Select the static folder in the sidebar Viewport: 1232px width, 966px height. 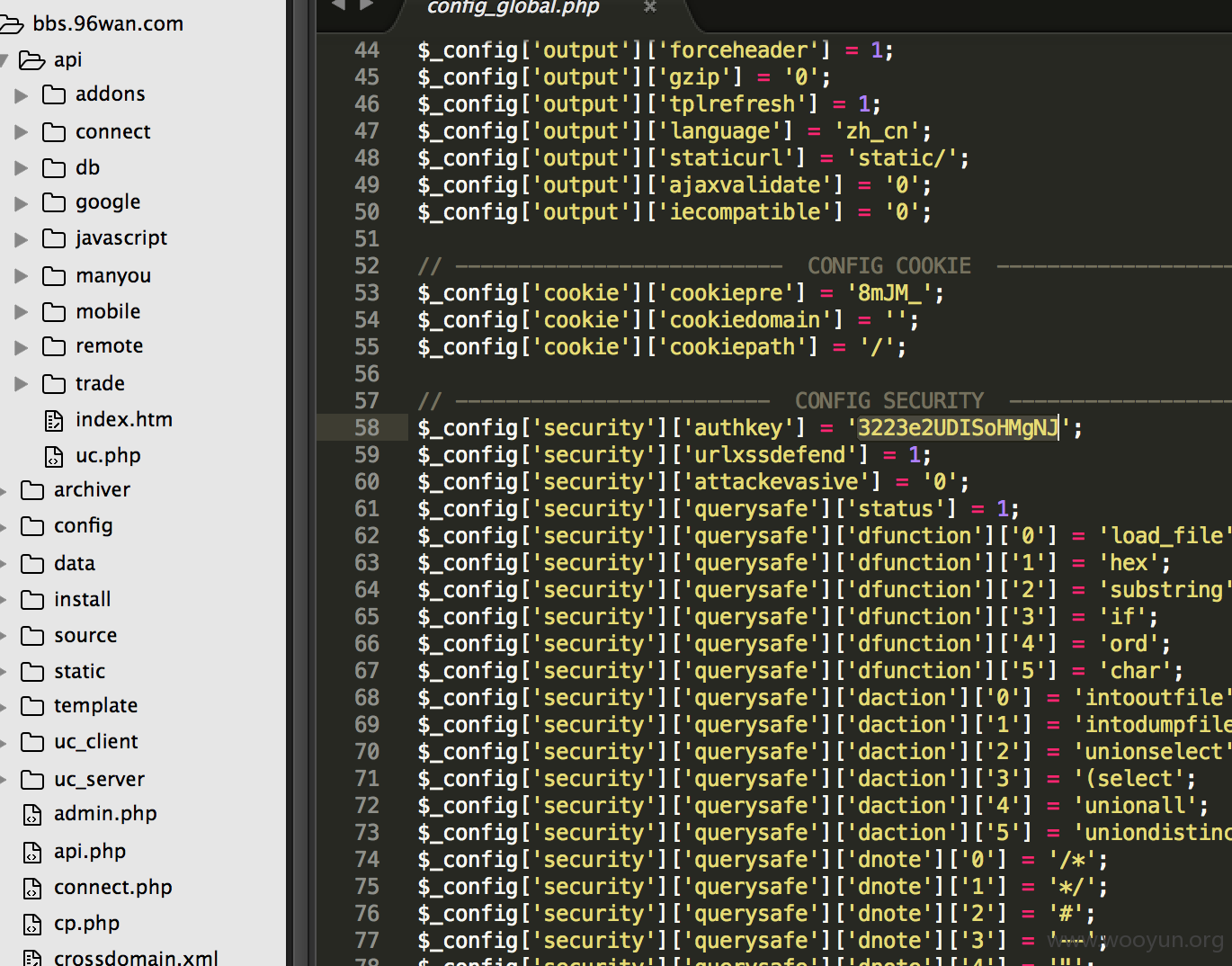click(79, 672)
